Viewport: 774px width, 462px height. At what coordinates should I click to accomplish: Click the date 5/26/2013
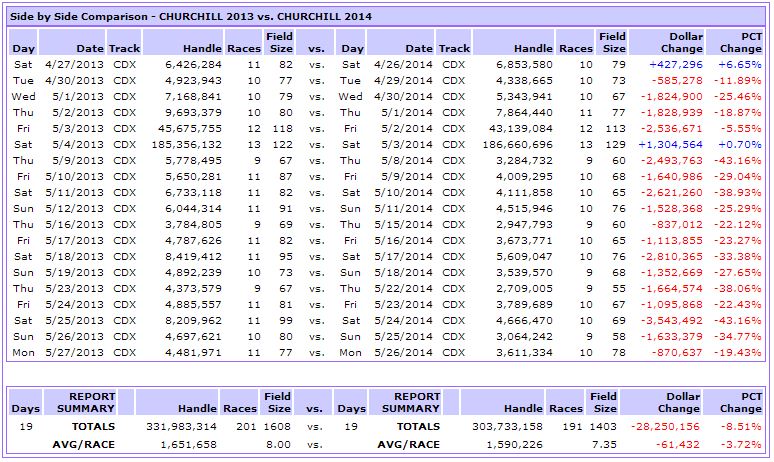(75, 337)
